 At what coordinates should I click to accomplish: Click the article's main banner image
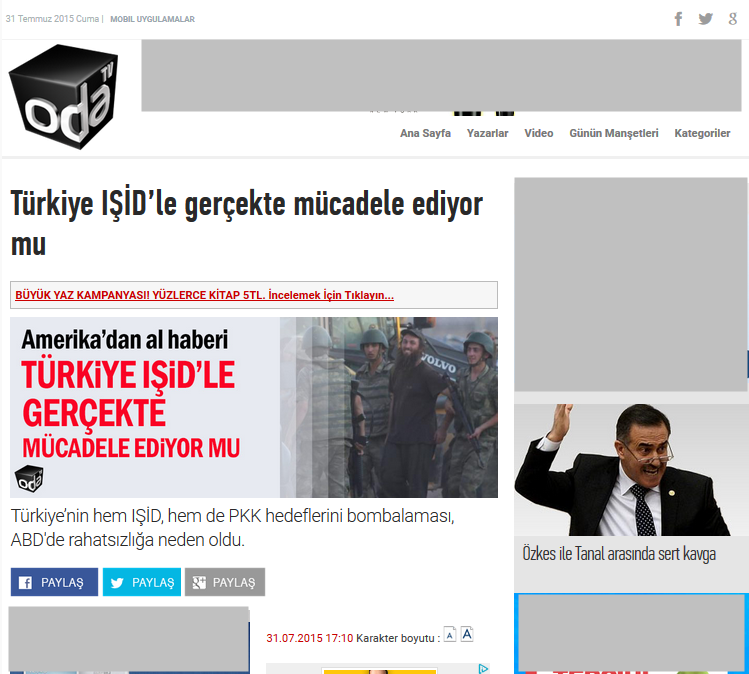pos(254,407)
